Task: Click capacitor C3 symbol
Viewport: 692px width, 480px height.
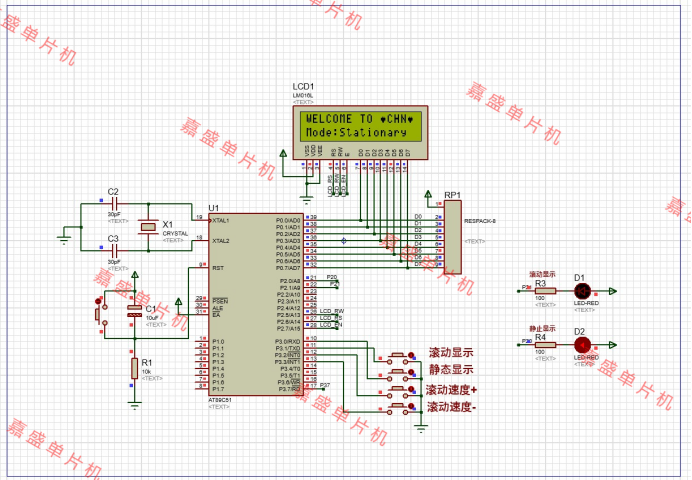Action: 114,251
